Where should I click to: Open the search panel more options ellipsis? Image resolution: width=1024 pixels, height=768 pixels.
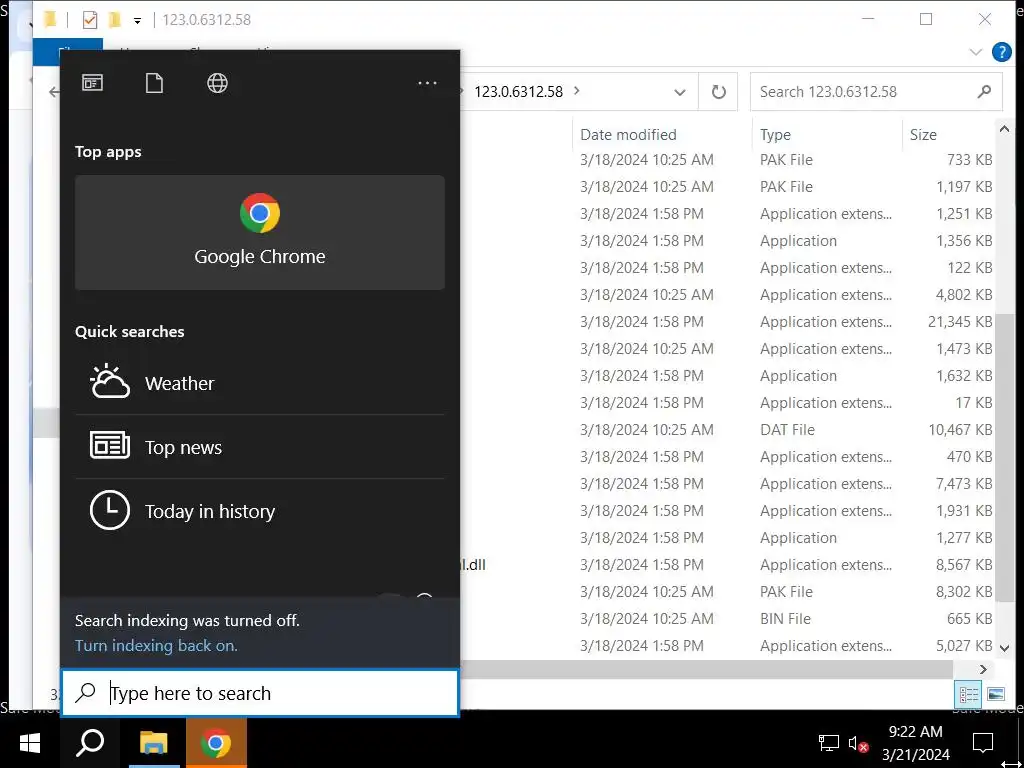click(427, 83)
